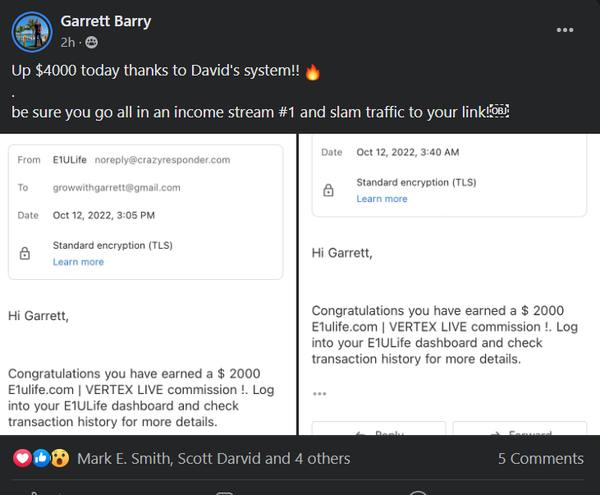Click the friends audience privacy icon

click(92, 43)
